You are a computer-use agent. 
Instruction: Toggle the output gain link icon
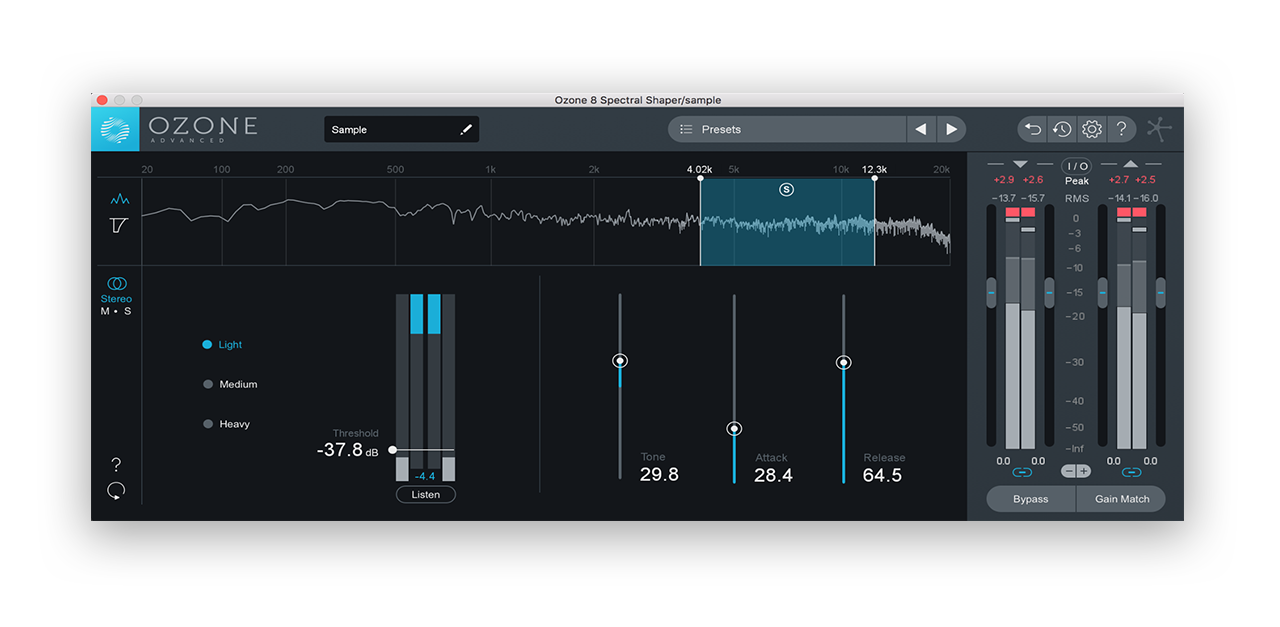(1131, 472)
